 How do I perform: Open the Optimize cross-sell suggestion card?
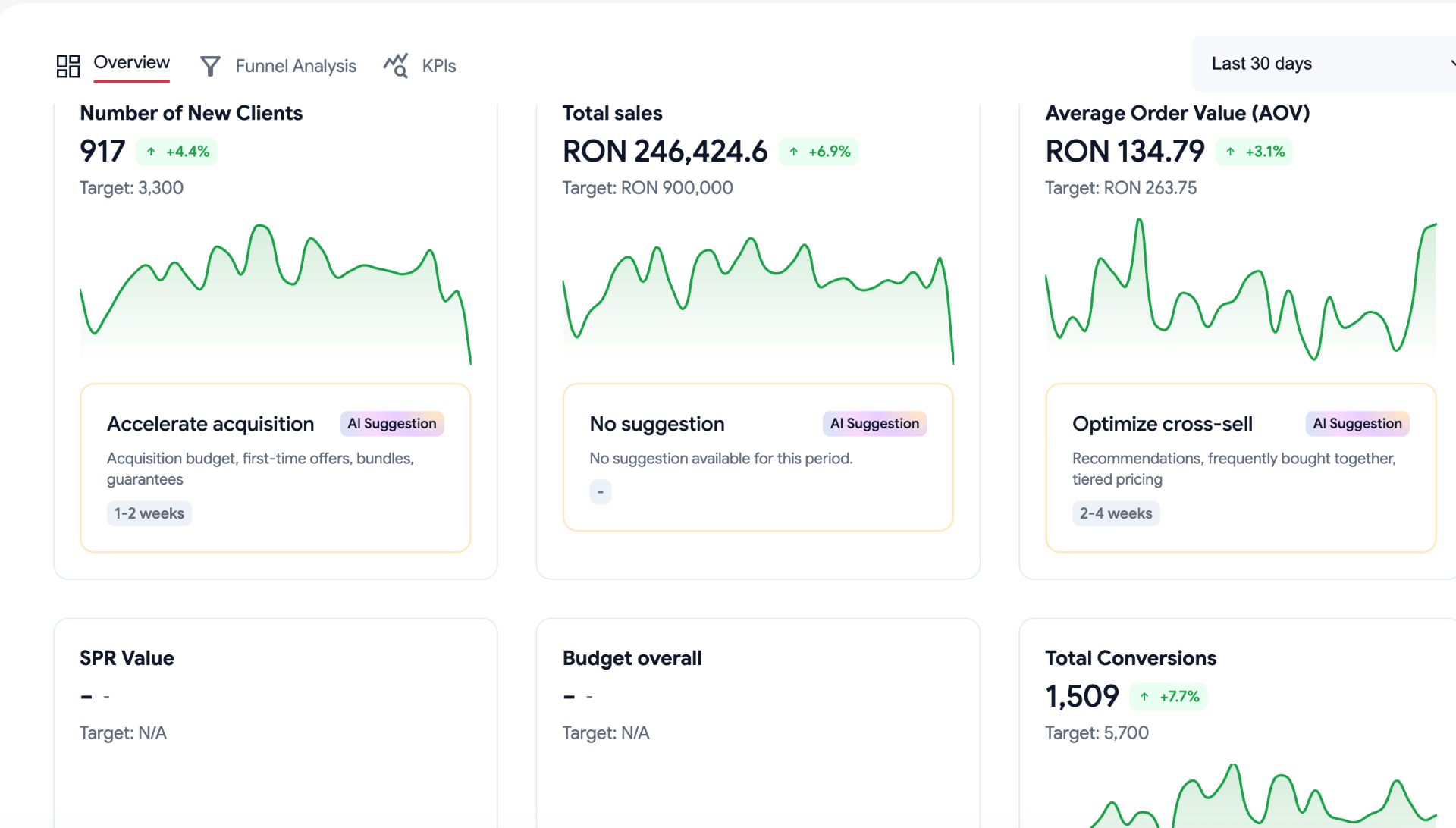(1241, 468)
